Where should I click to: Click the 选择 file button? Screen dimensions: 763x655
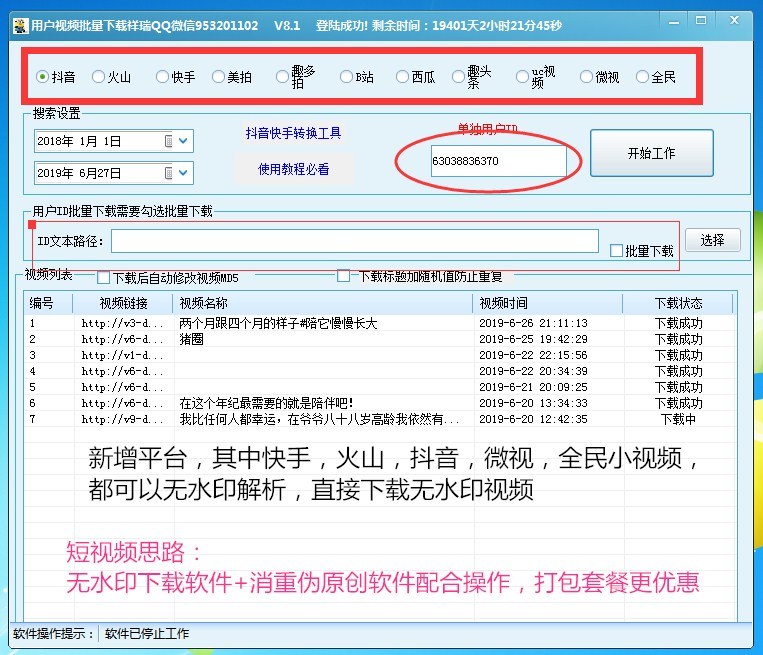pyautogui.click(x=712, y=240)
